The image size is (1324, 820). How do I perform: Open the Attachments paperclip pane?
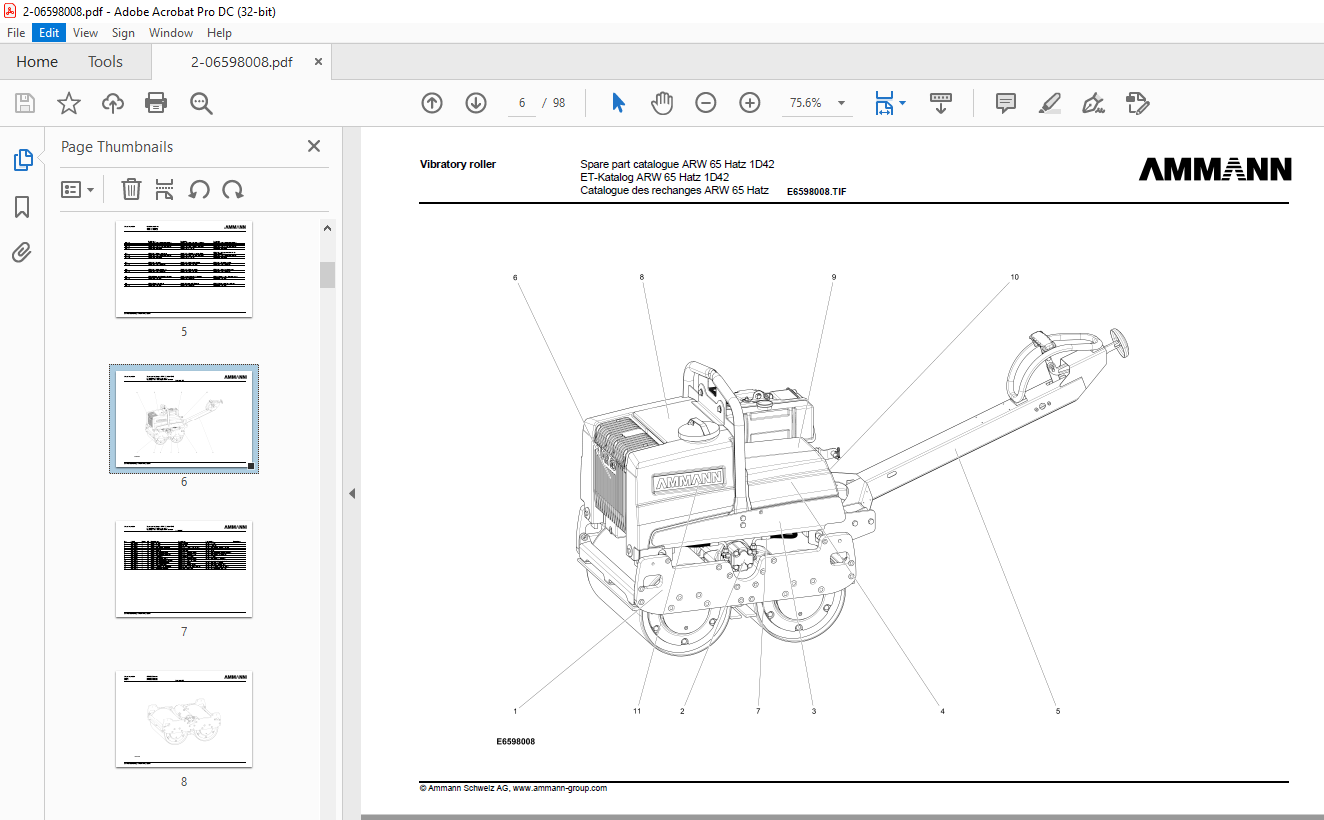pos(22,253)
